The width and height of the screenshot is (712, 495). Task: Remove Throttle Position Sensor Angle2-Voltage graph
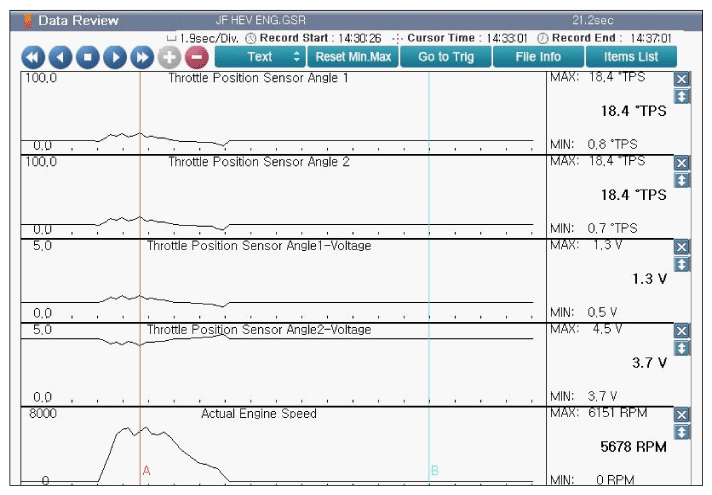click(x=682, y=331)
